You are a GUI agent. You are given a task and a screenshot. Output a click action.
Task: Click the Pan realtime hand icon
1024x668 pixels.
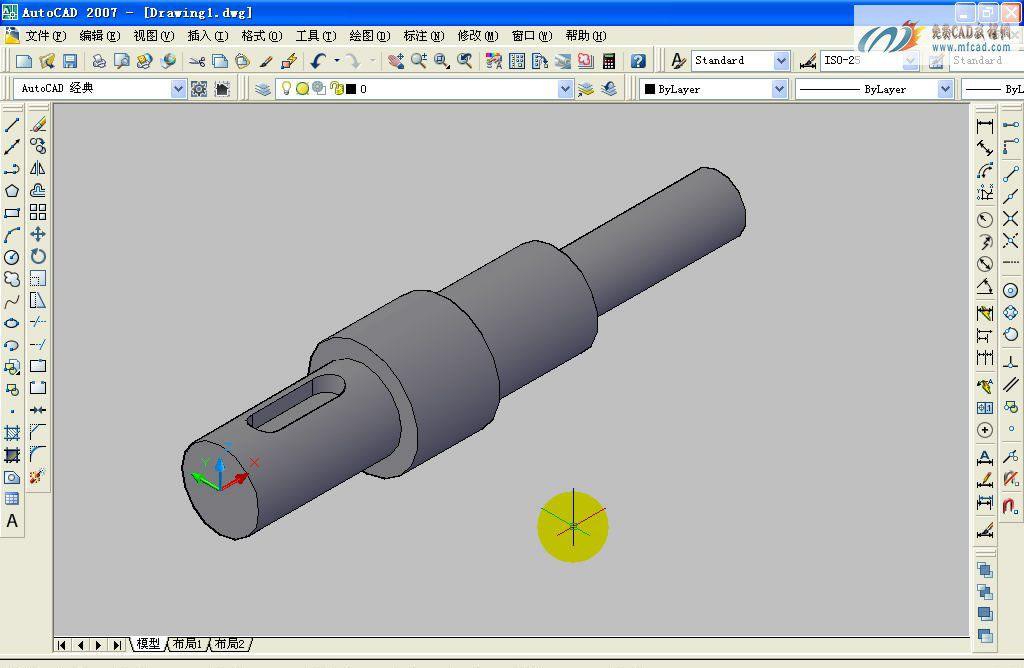396,61
